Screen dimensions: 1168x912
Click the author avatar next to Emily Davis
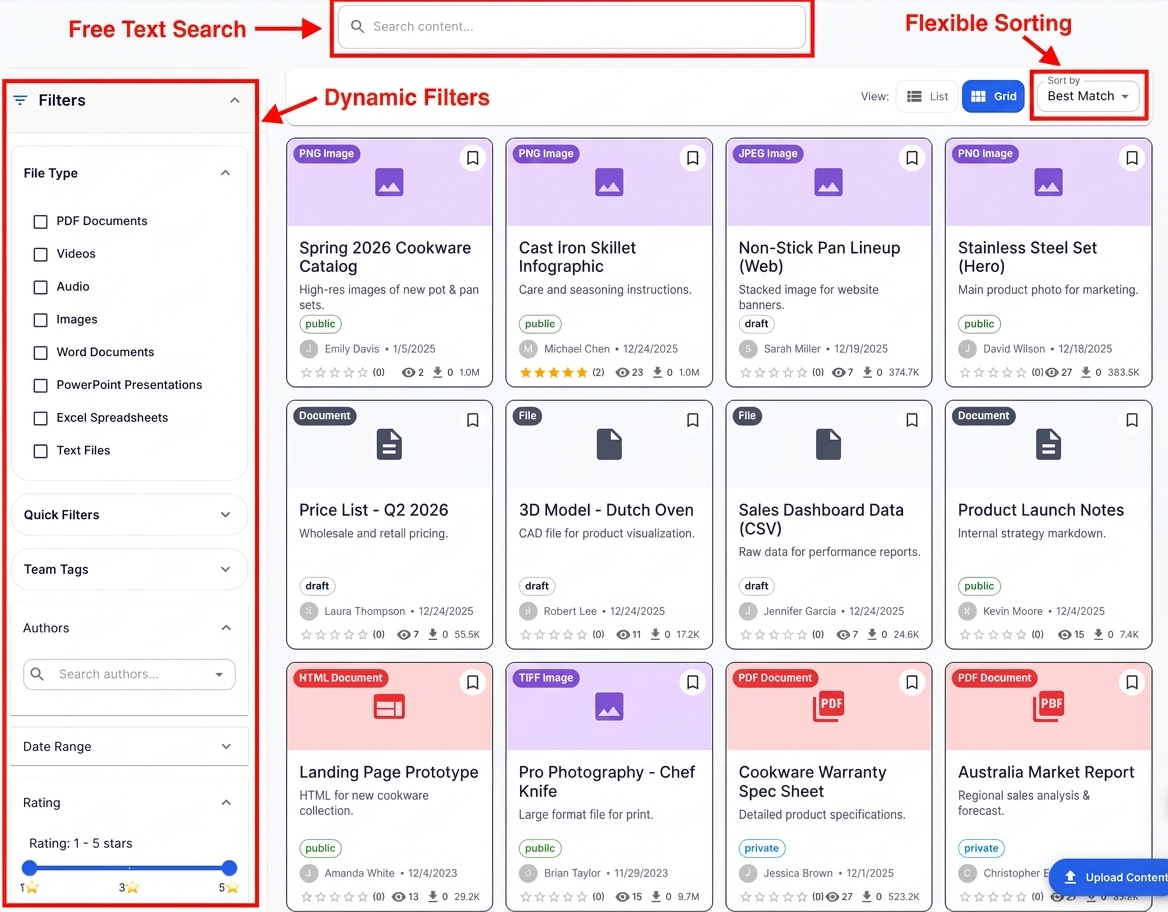click(309, 348)
